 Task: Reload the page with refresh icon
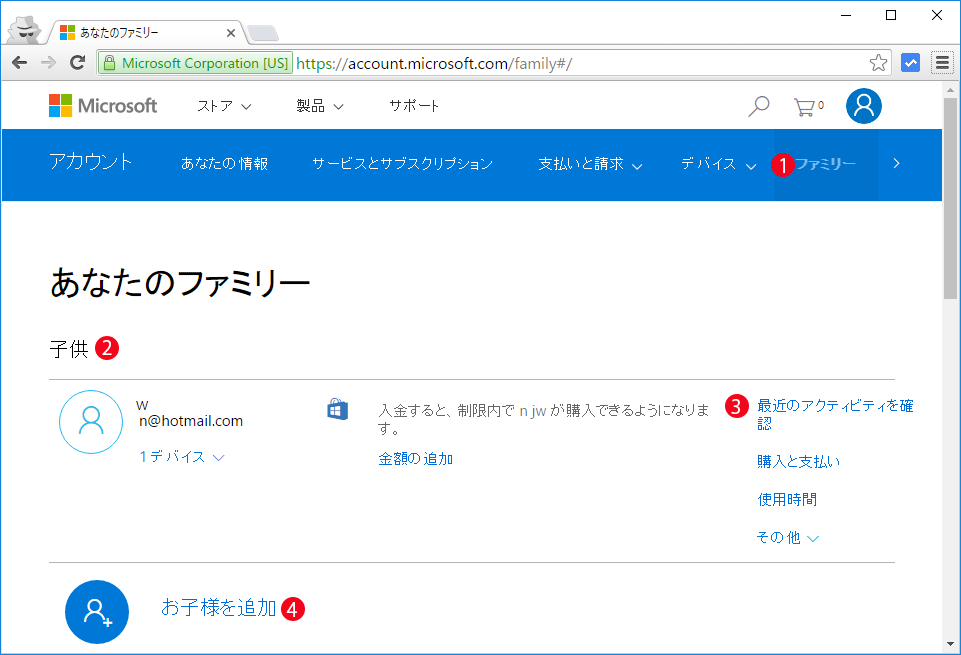[77, 62]
